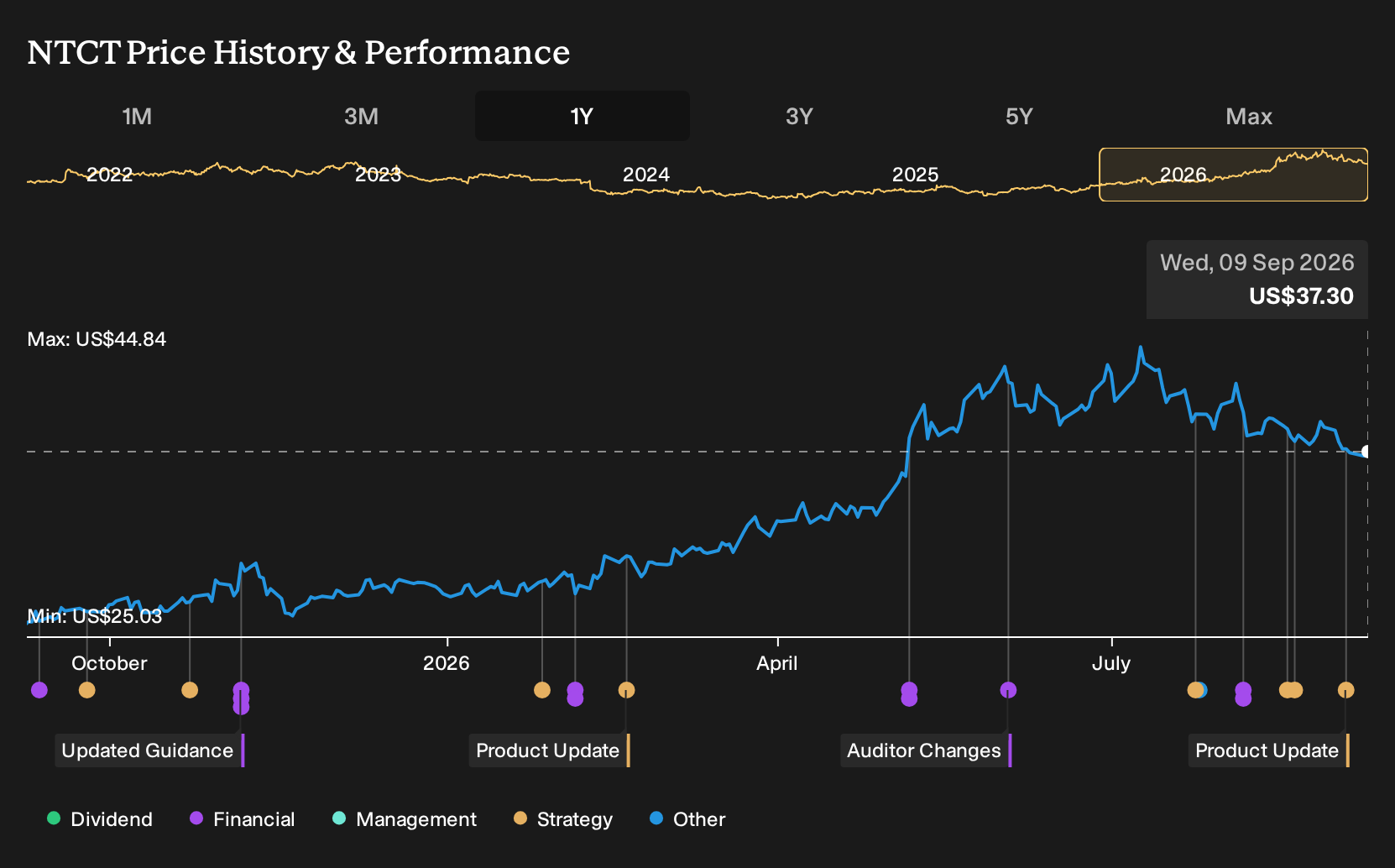Click the 'Min: US$25.03' label
Image resolution: width=1395 pixels, height=868 pixels.
95,616
